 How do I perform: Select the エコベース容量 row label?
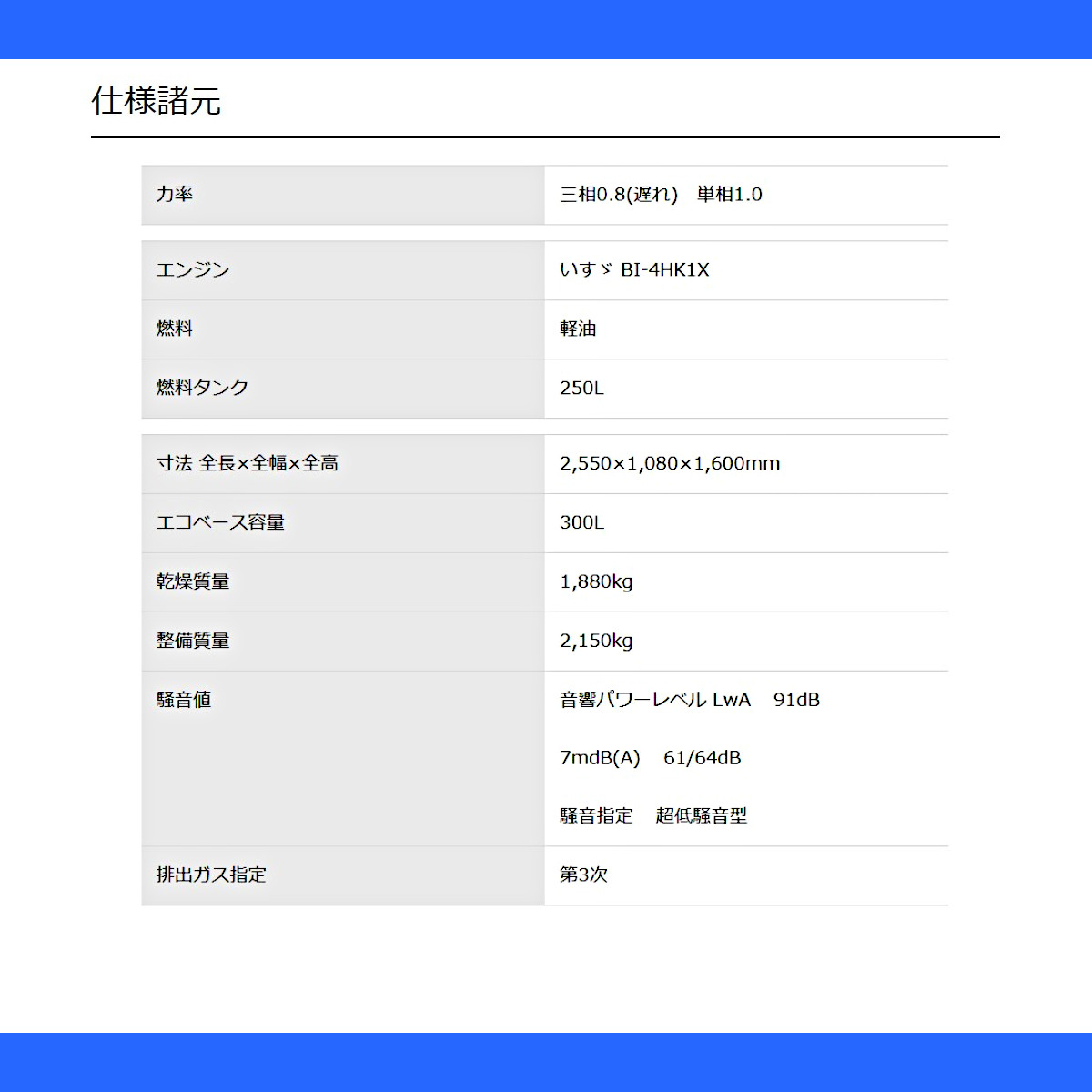coord(220,522)
